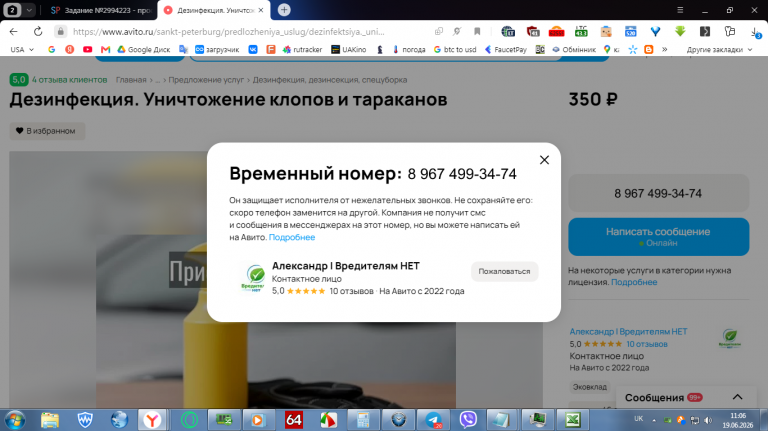Viewport: 768px width, 431px height.
Task: Open the YouTube bookmark
Action: tap(88, 49)
